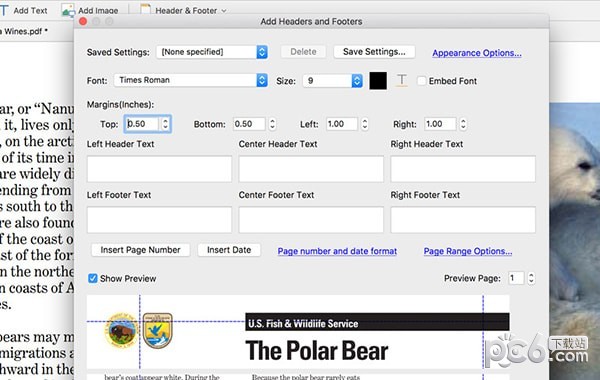Open the Appearance Options link
The width and height of the screenshot is (600, 380).
point(477,53)
